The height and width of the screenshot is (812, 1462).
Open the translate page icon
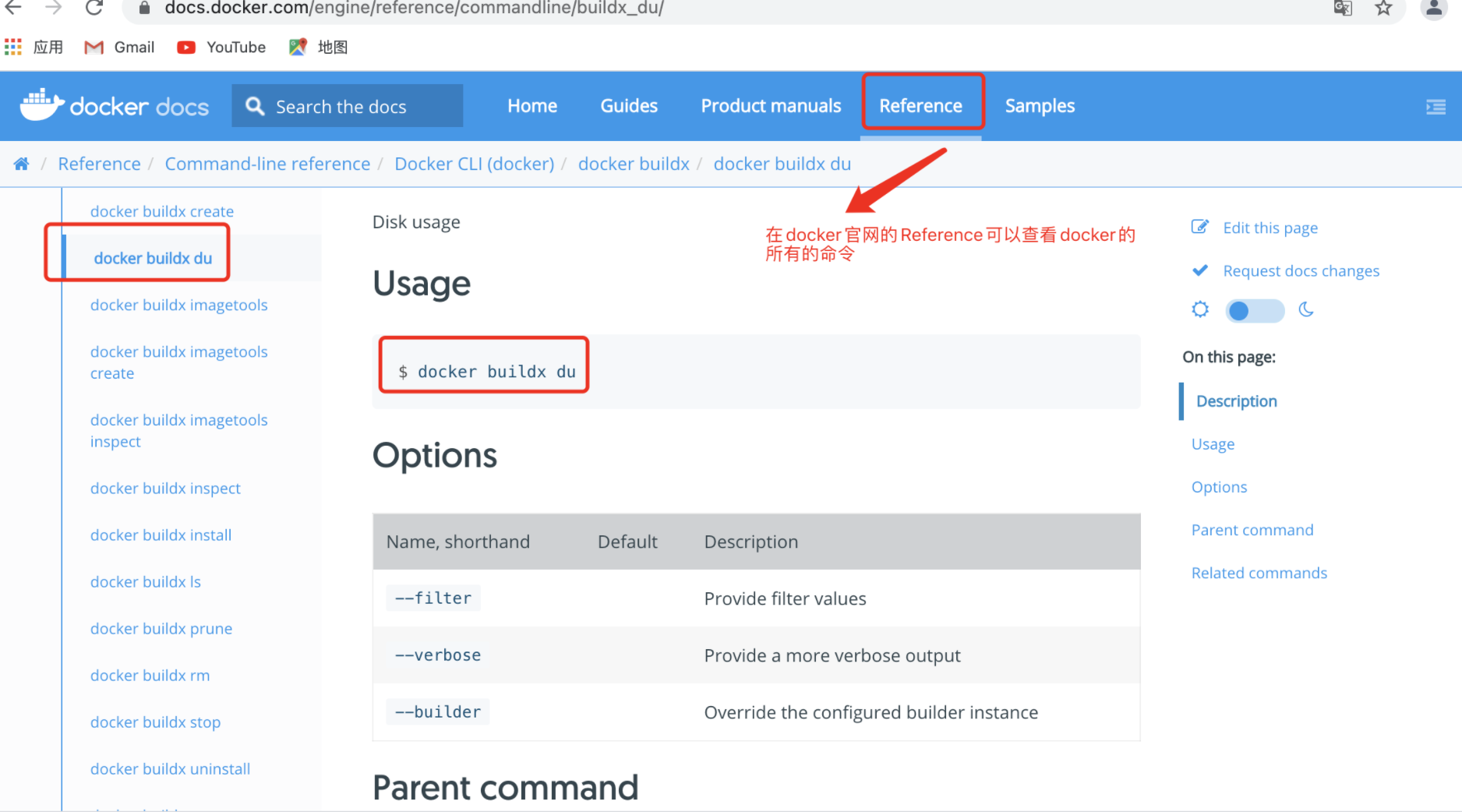1343,9
